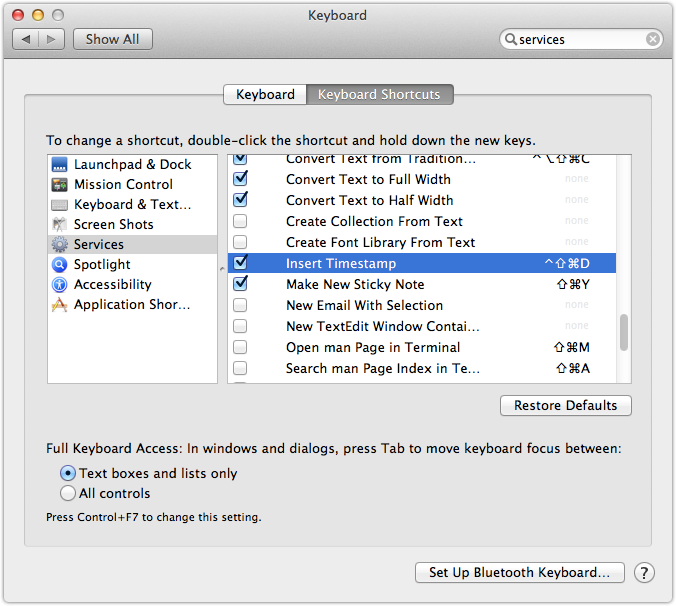676x606 pixels.
Task: Click the services list scrollbar thumb
Action: click(624, 332)
